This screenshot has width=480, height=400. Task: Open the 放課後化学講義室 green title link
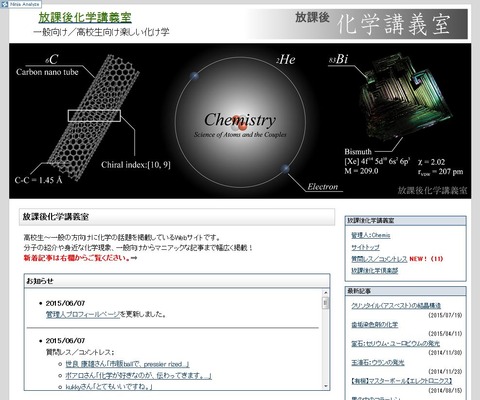pyautogui.click(x=85, y=17)
